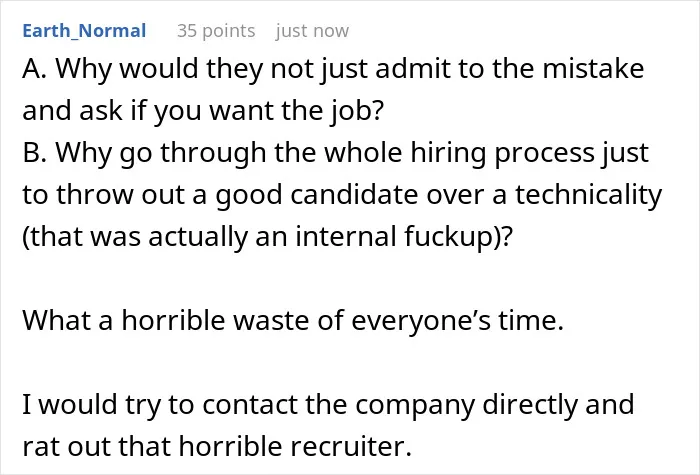Click the line starting 'A. Why would they'
This screenshot has height=475, width=700.
click(x=333, y=70)
